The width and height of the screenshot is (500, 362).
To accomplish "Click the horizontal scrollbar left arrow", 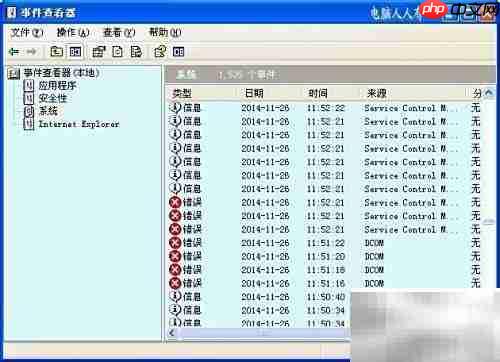I will 172,333.
